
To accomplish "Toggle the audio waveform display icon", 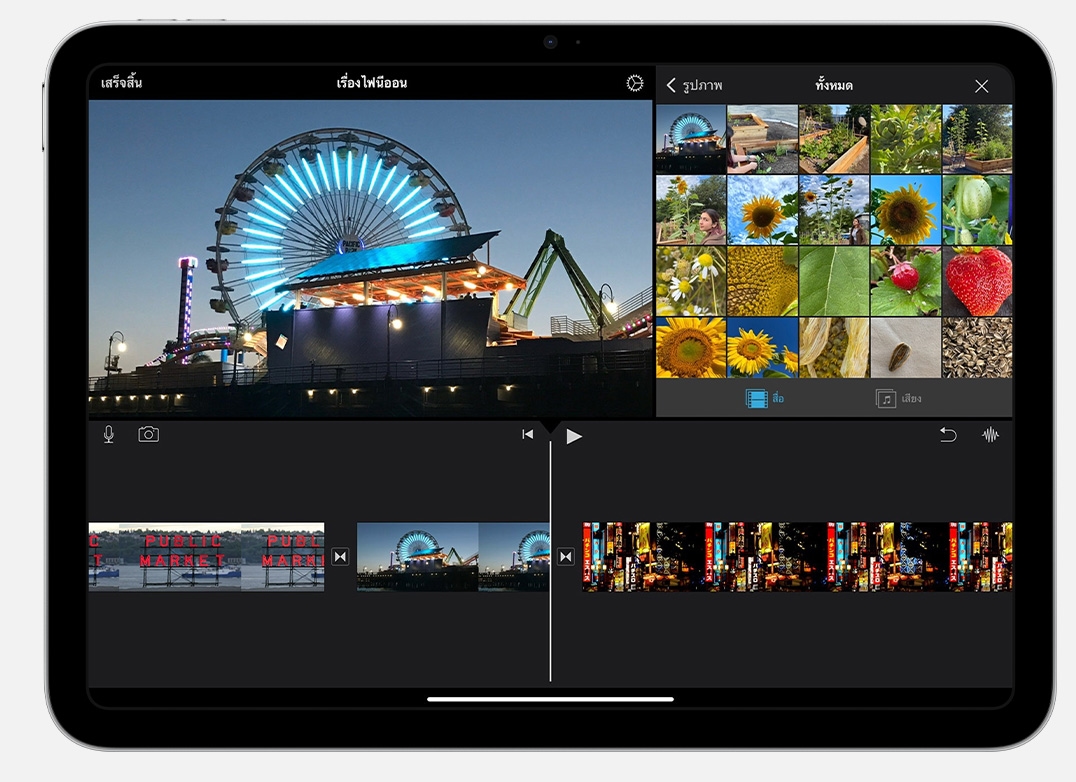I will click(990, 435).
